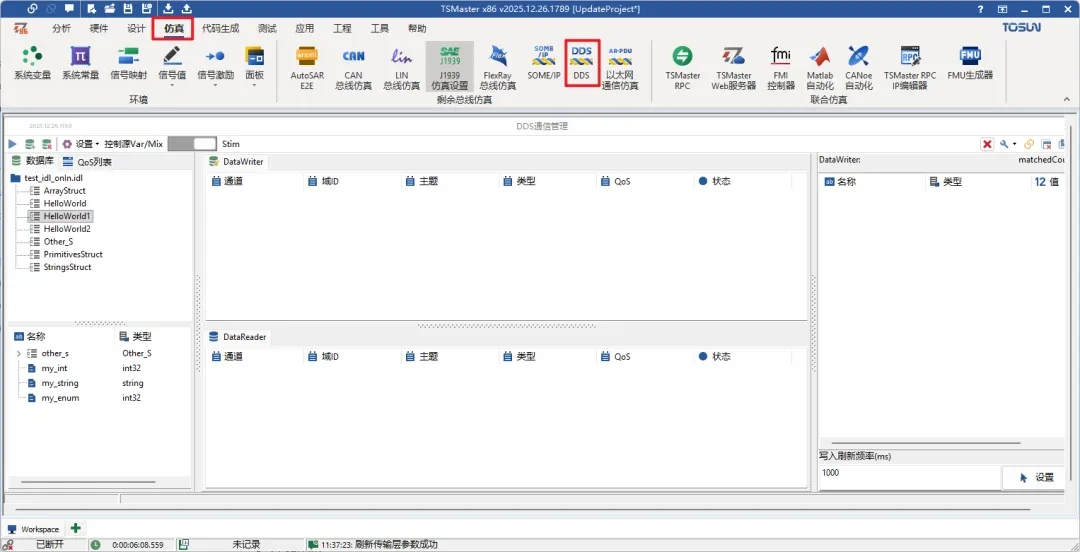
Task: Open the 工具 ribbon tab
Action: 380,28
